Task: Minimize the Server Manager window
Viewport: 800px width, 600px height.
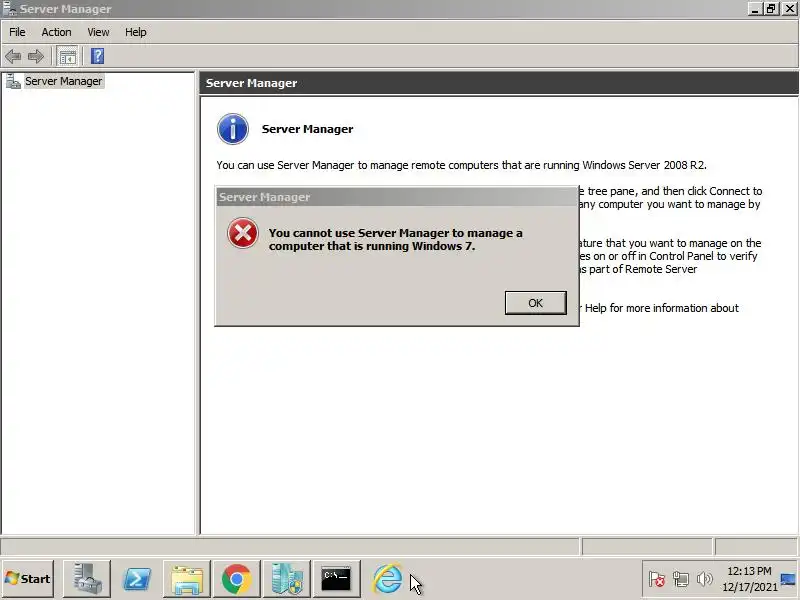Action: pos(755,9)
